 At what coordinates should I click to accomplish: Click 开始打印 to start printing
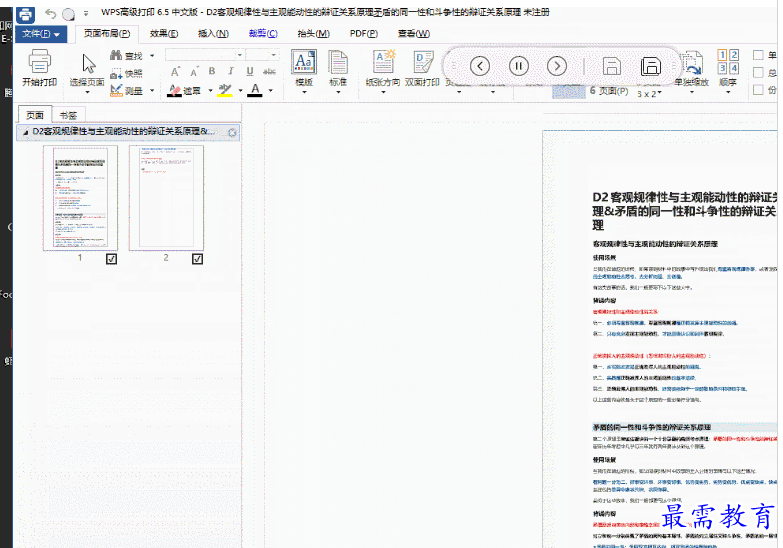tap(39, 67)
